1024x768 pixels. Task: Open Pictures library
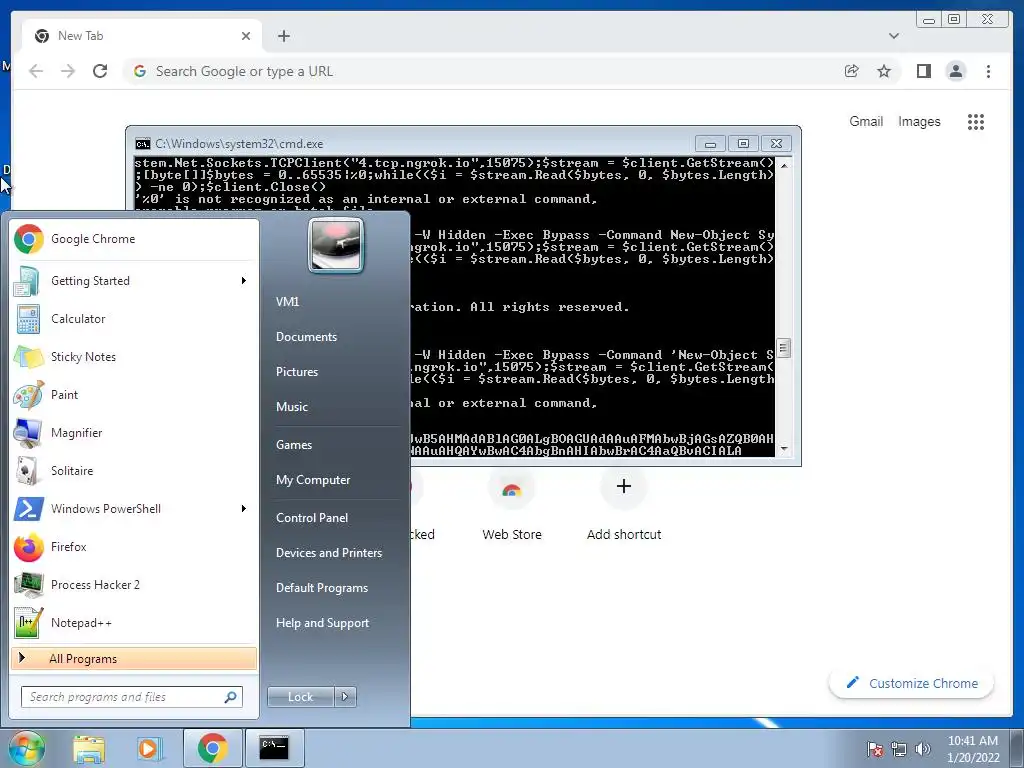point(296,372)
